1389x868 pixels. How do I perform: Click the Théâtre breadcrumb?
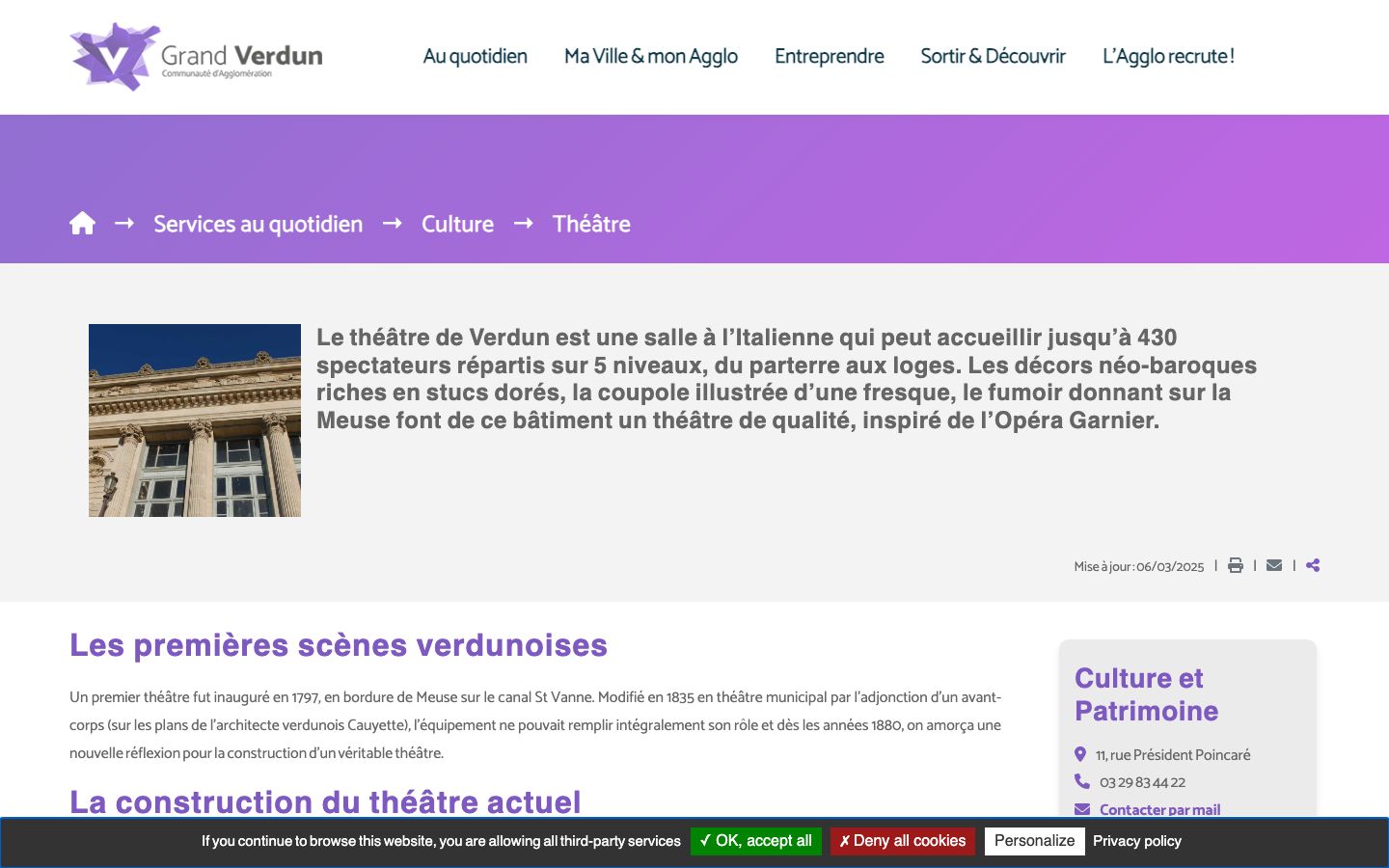[591, 224]
